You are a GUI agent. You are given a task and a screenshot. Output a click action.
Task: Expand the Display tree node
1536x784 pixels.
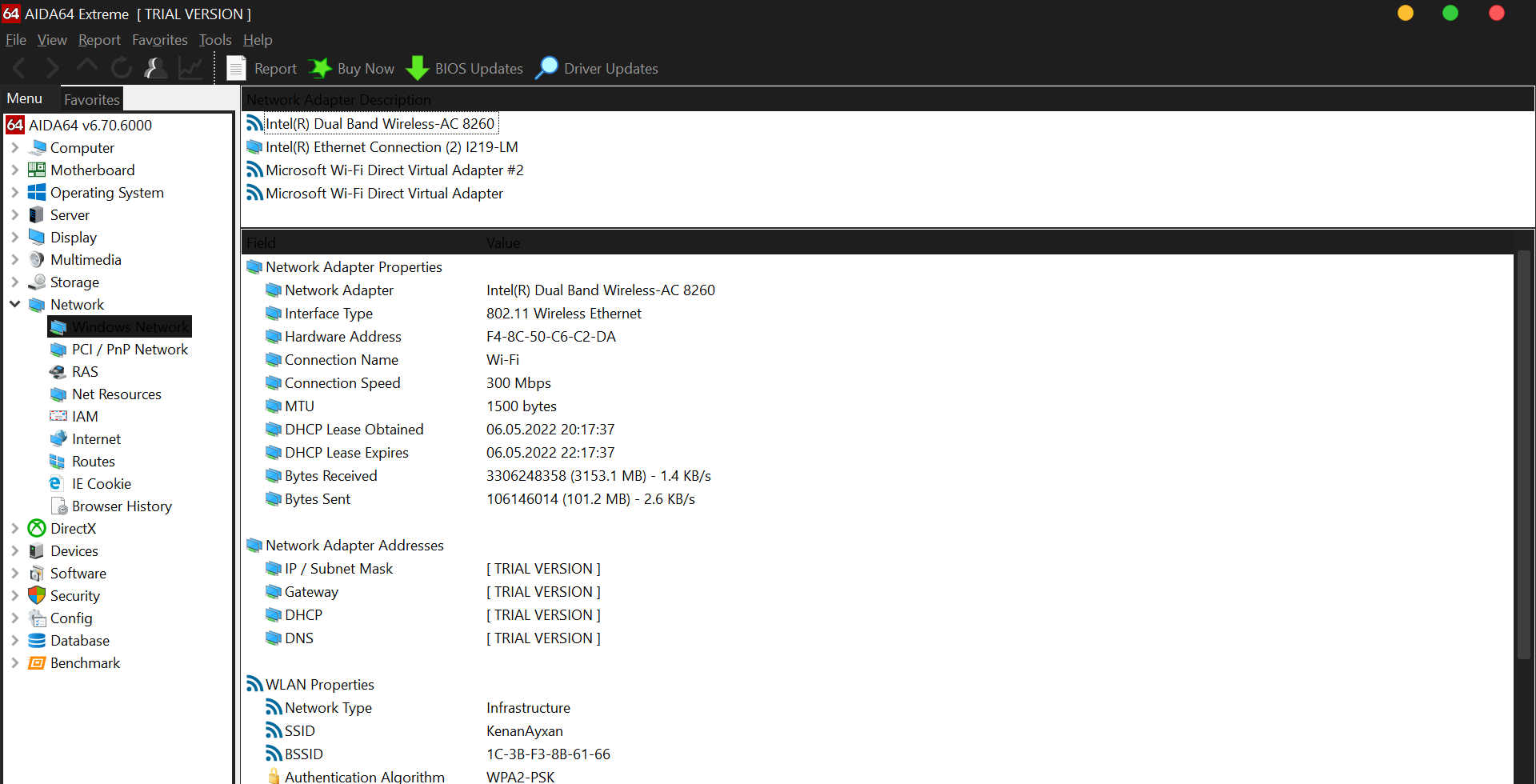(x=14, y=237)
